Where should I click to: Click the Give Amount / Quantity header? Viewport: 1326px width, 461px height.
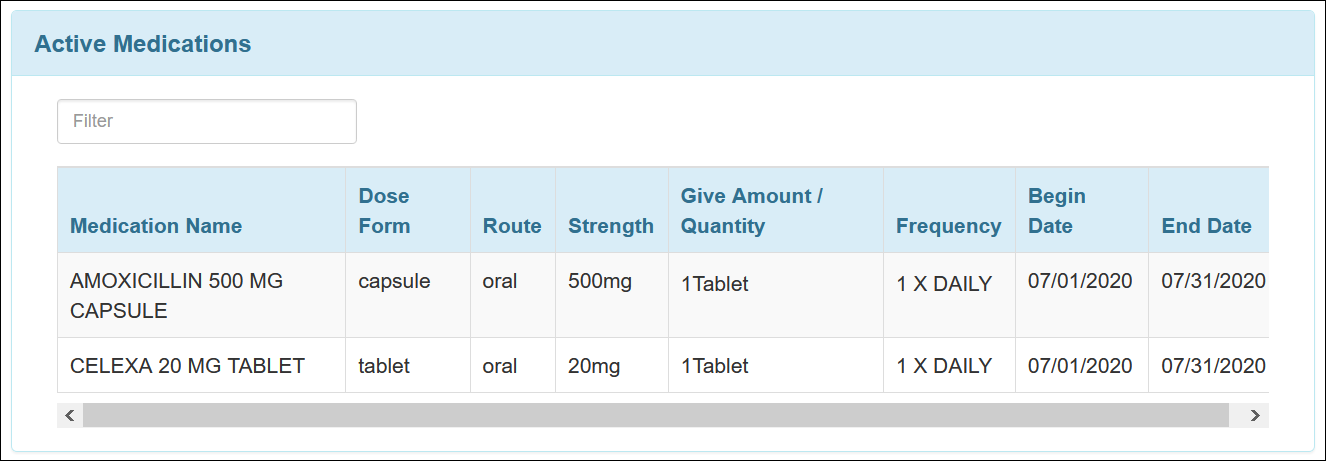coord(752,211)
